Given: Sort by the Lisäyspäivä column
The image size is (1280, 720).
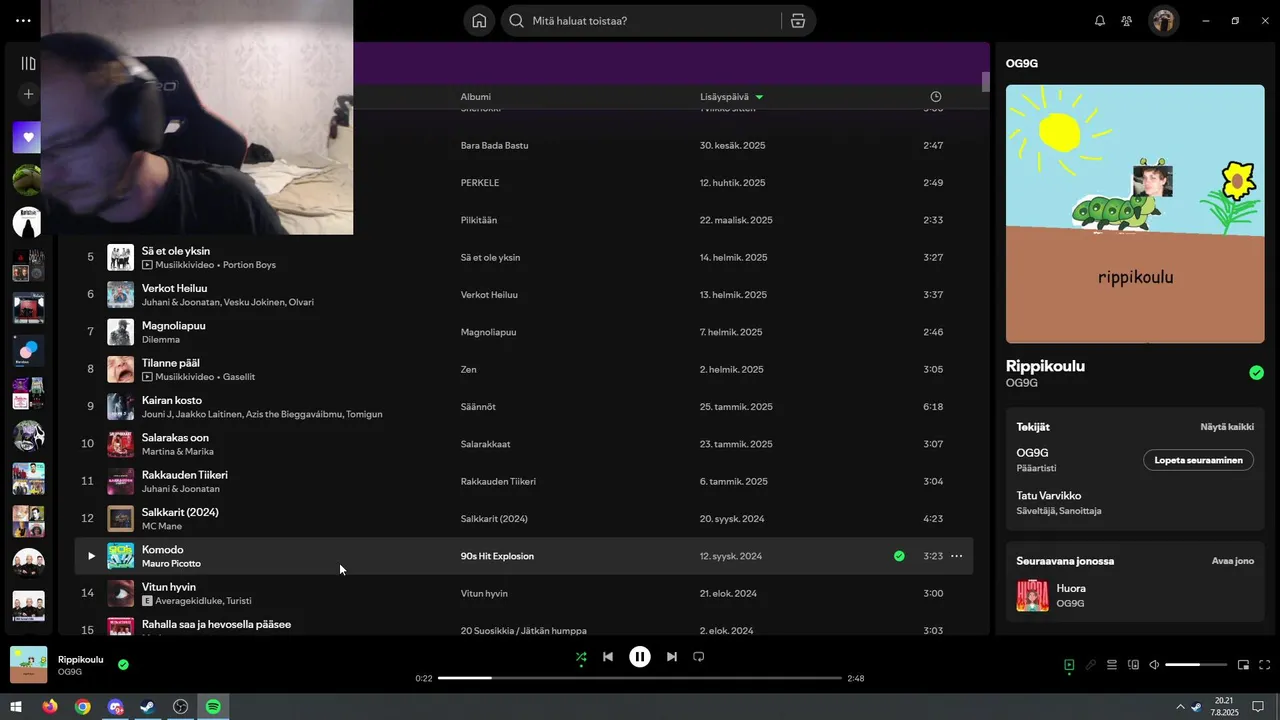Looking at the screenshot, I should 731,97.
